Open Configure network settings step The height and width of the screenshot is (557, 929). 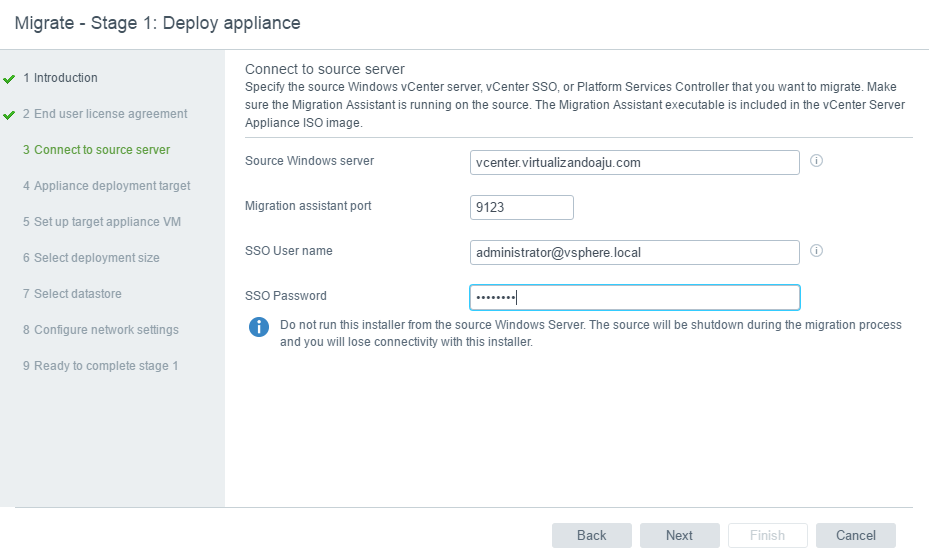[x=100, y=330]
